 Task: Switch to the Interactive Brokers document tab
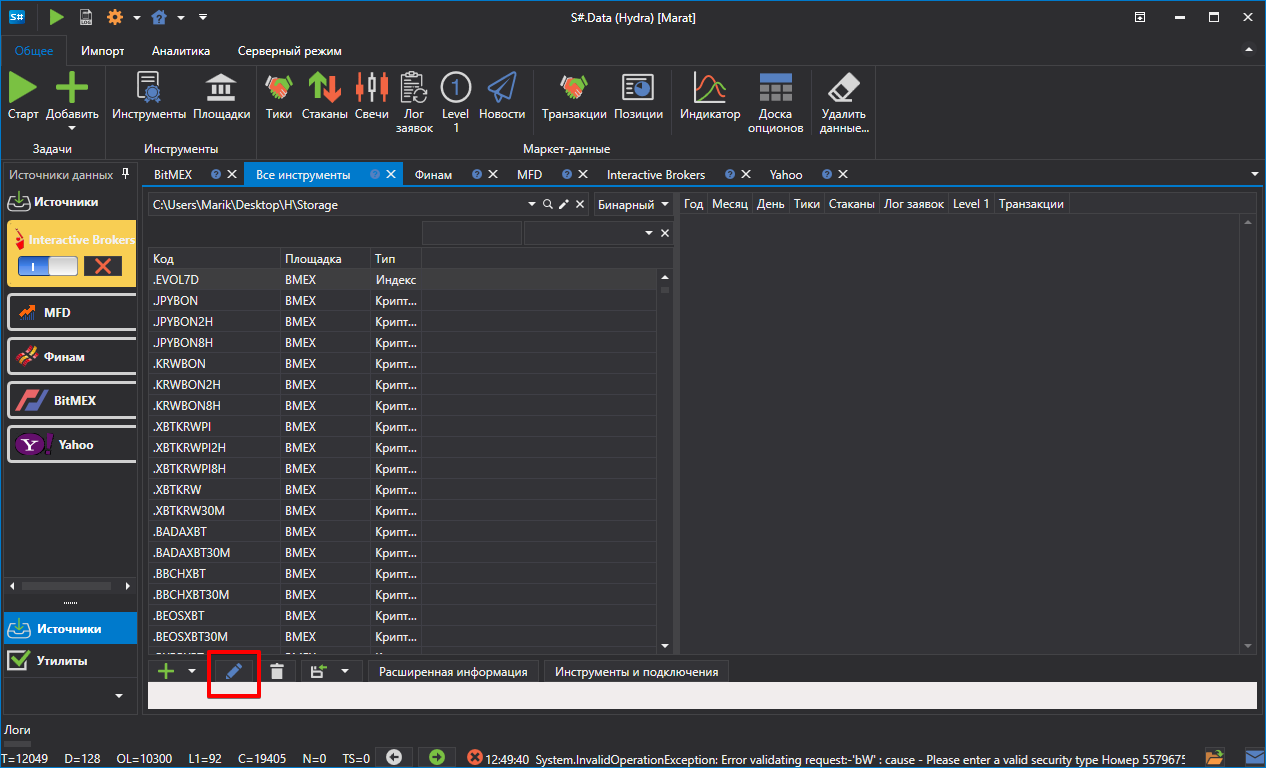point(656,174)
